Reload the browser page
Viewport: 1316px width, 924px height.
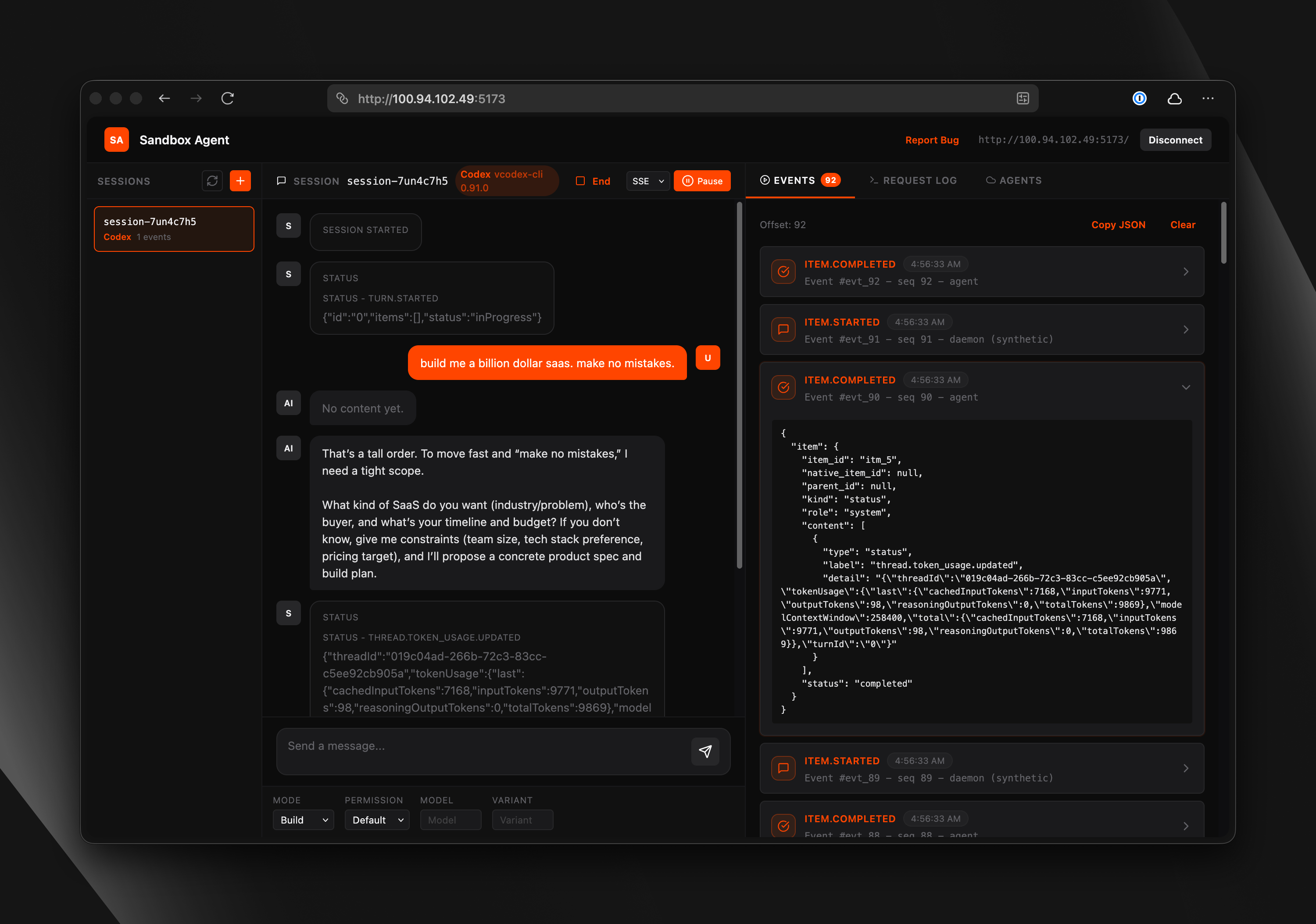(228, 99)
